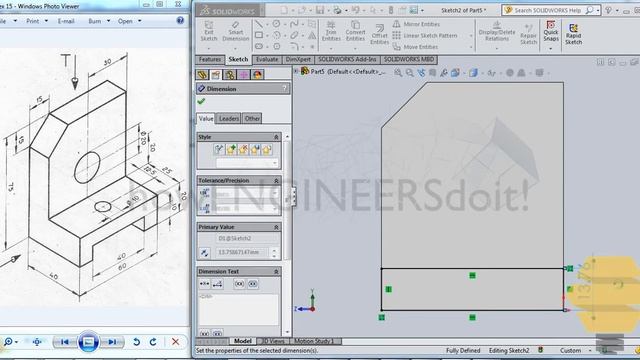The width and height of the screenshot is (640, 360).
Task: Click the Zoom to Fit view icon
Action: click(x=398, y=73)
